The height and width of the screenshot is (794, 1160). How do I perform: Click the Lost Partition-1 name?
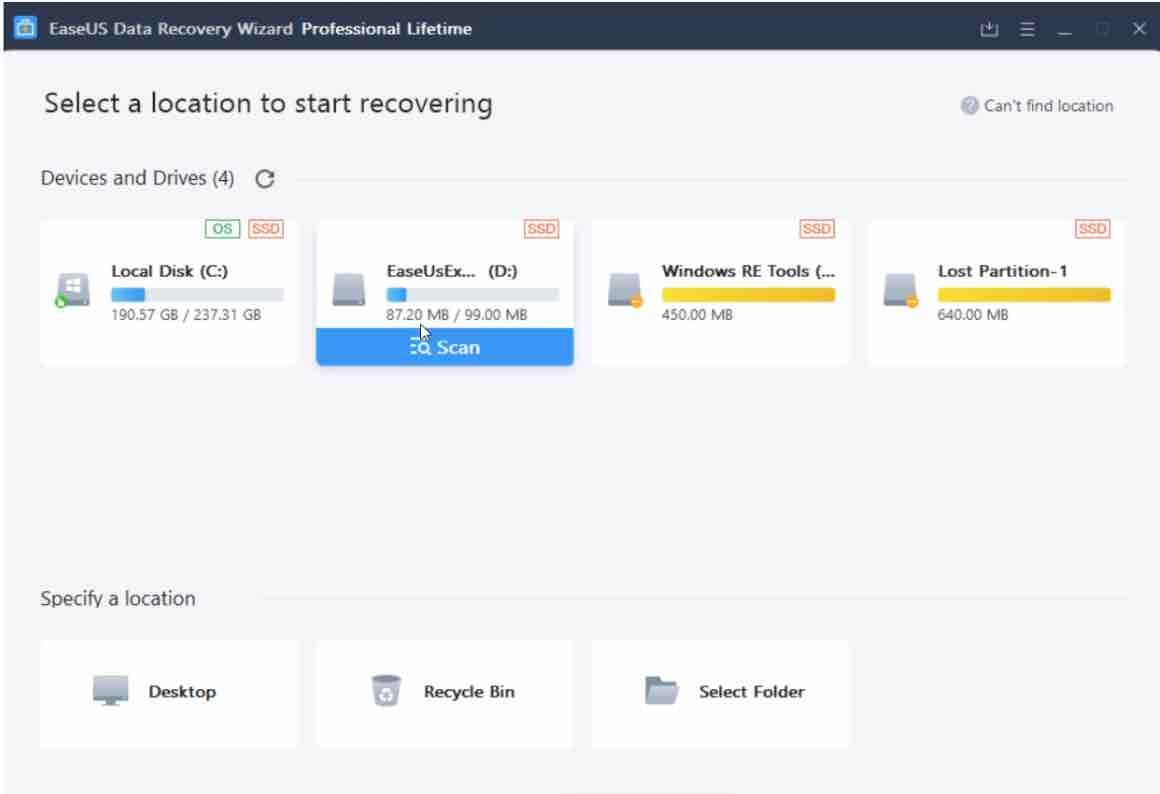click(1002, 271)
